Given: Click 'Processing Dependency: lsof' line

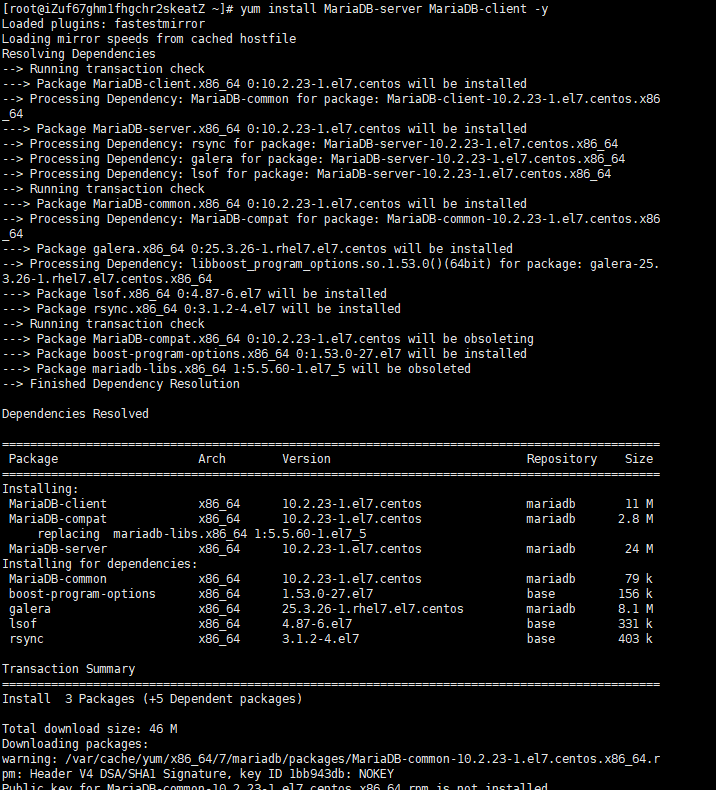Looking at the screenshot, I should (x=306, y=174).
